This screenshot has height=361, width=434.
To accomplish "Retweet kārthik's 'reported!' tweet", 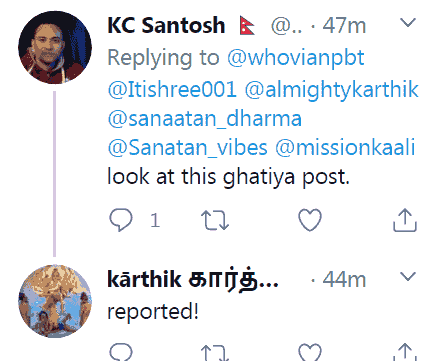I will click(x=215, y=353).
